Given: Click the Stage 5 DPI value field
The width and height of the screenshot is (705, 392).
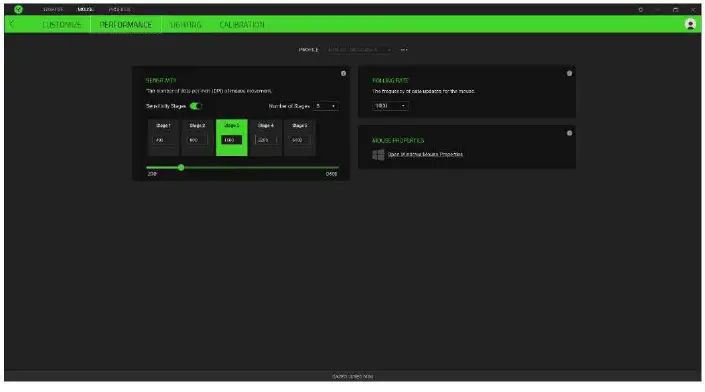Looking at the screenshot, I should click(x=300, y=140).
